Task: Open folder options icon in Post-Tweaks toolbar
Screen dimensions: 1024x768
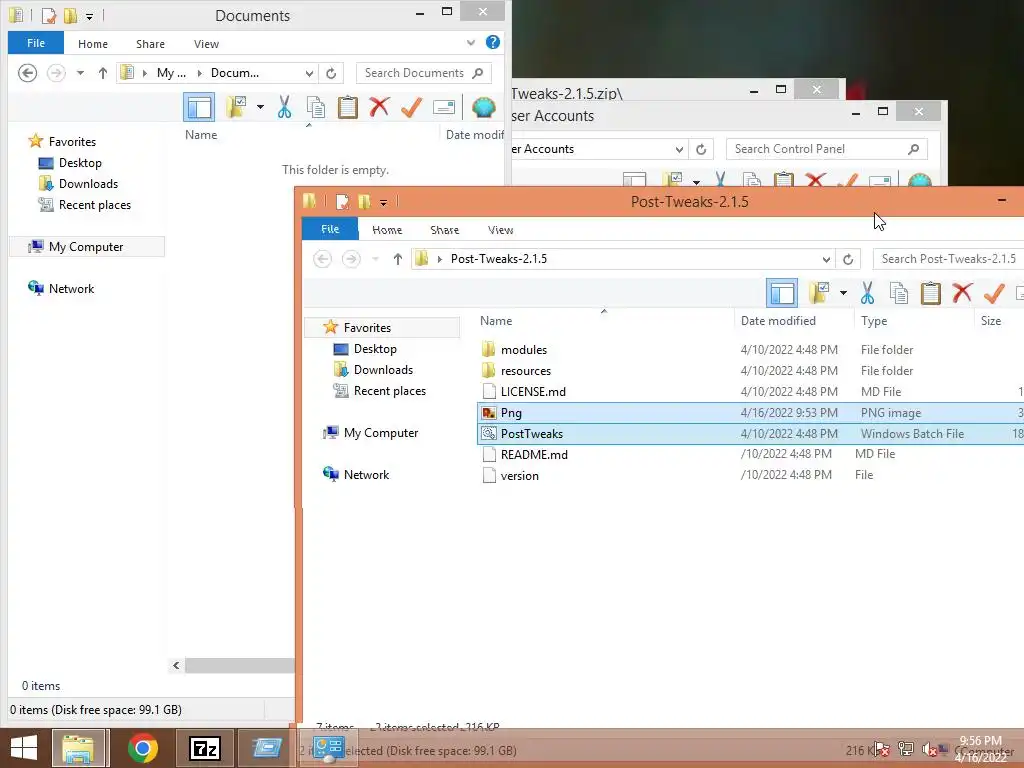Action: tap(819, 293)
